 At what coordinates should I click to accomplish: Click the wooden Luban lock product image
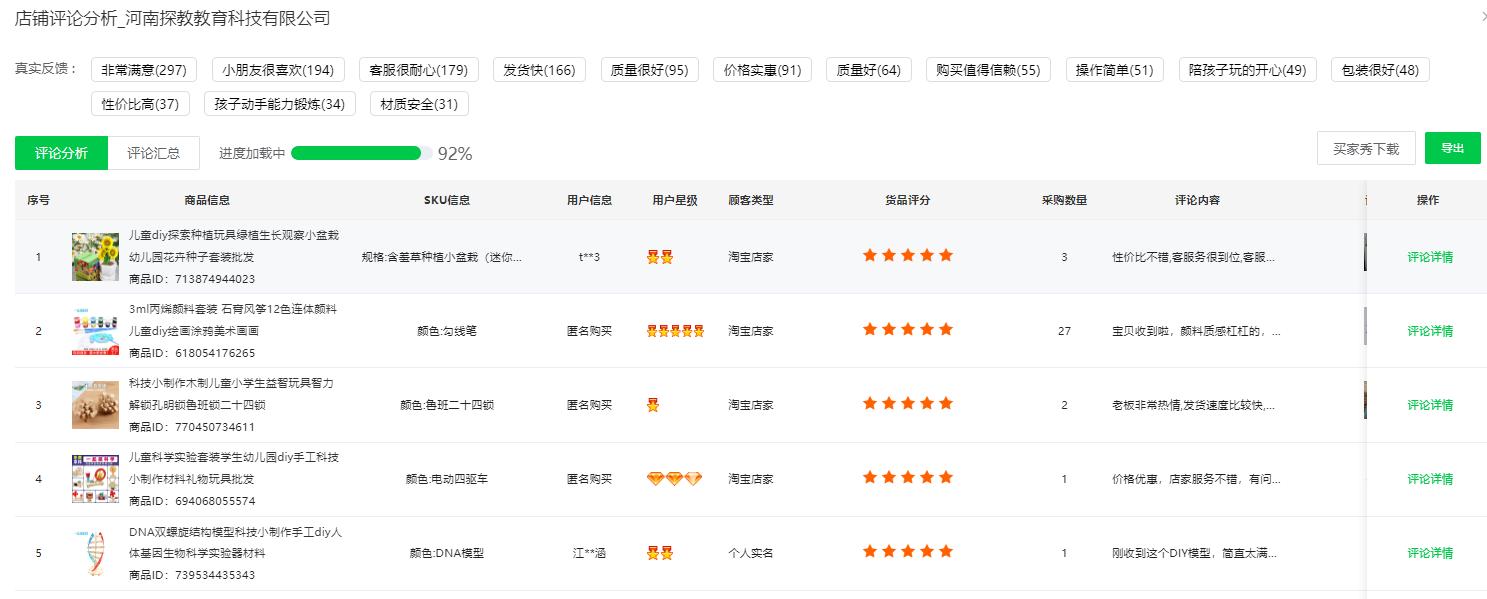tap(95, 405)
